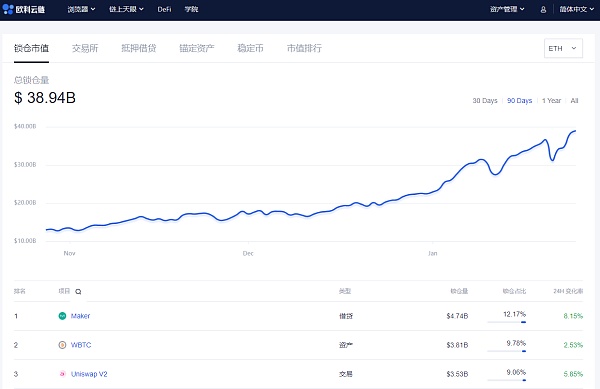Switch to the 交易所 tab
The image size is (600, 389).
point(85,48)
